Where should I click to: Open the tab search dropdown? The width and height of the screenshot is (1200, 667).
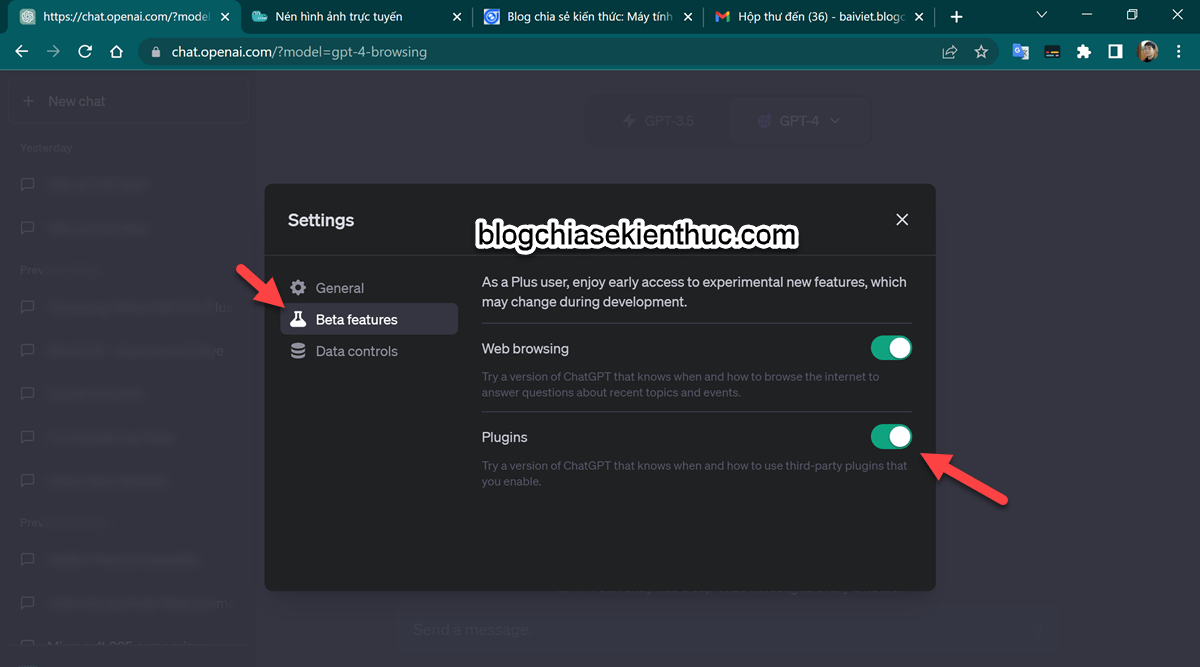1041,15
